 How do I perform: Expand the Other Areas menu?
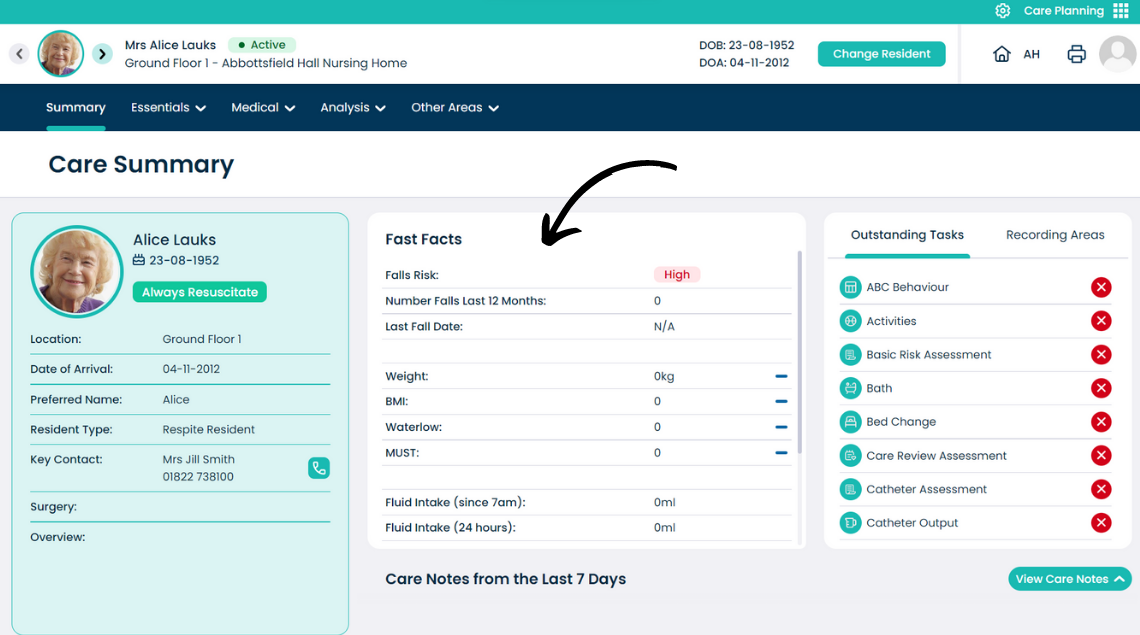454,108
